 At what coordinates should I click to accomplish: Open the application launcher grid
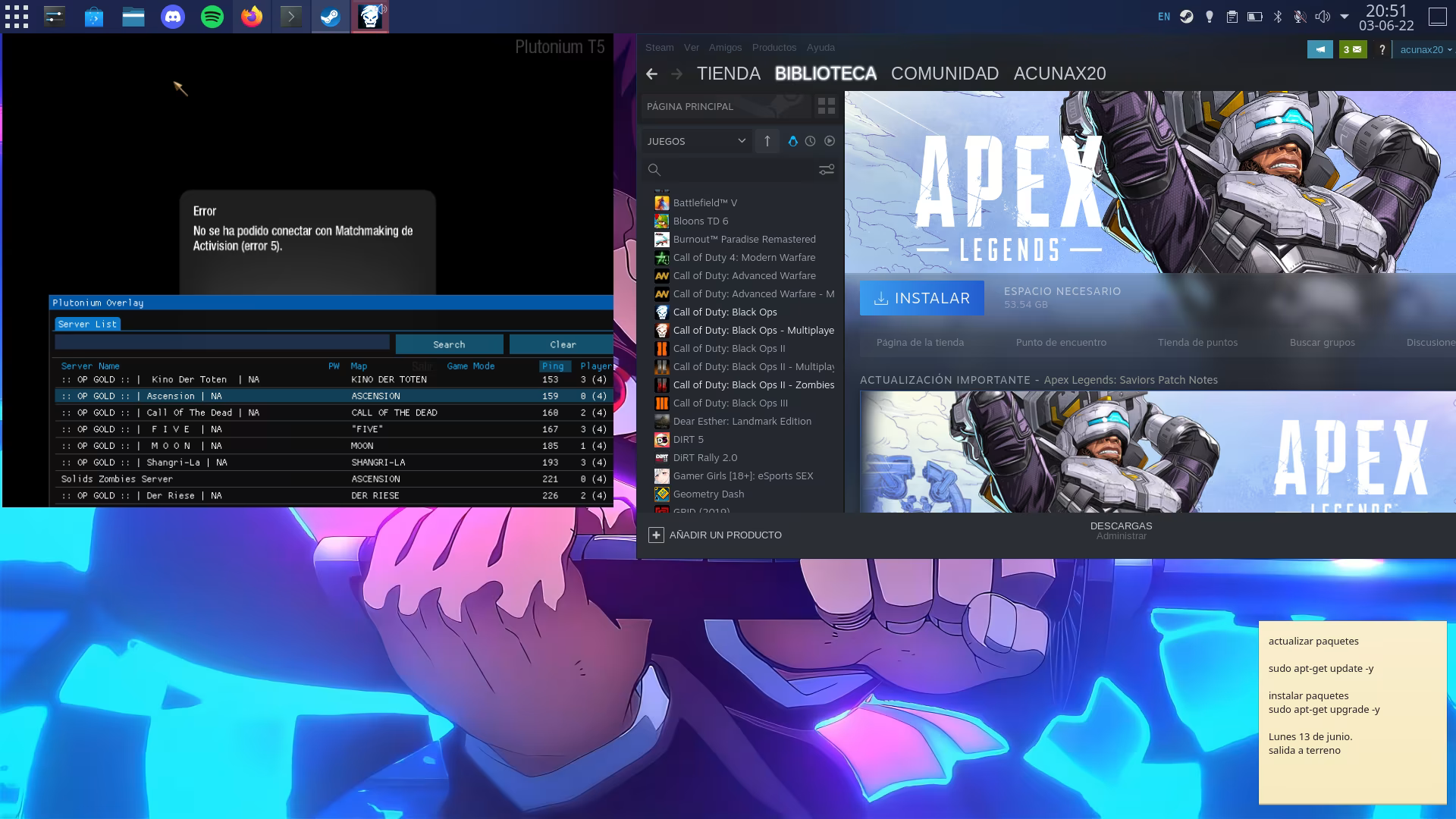[17, 17]
